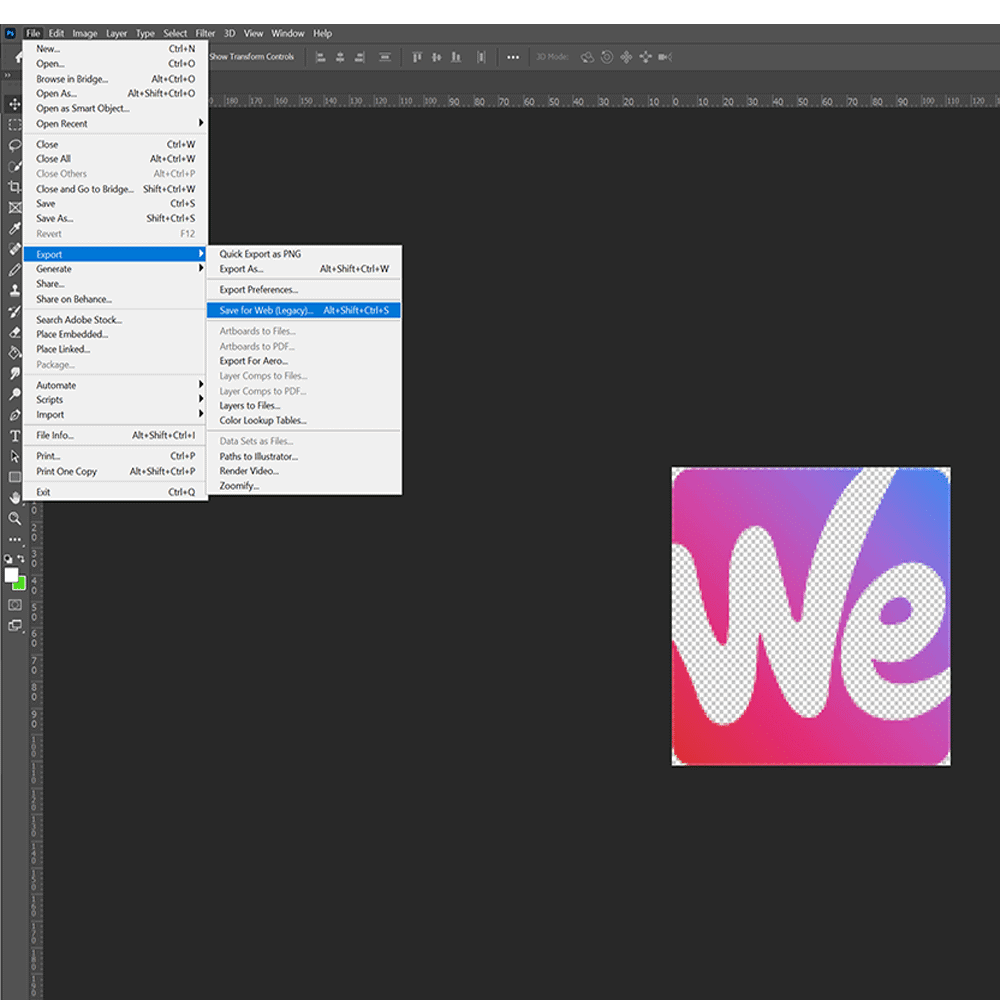Choose Paths to Illustrator
Viewport: 1000px width, 1000px height.
[x=304, y=457]
